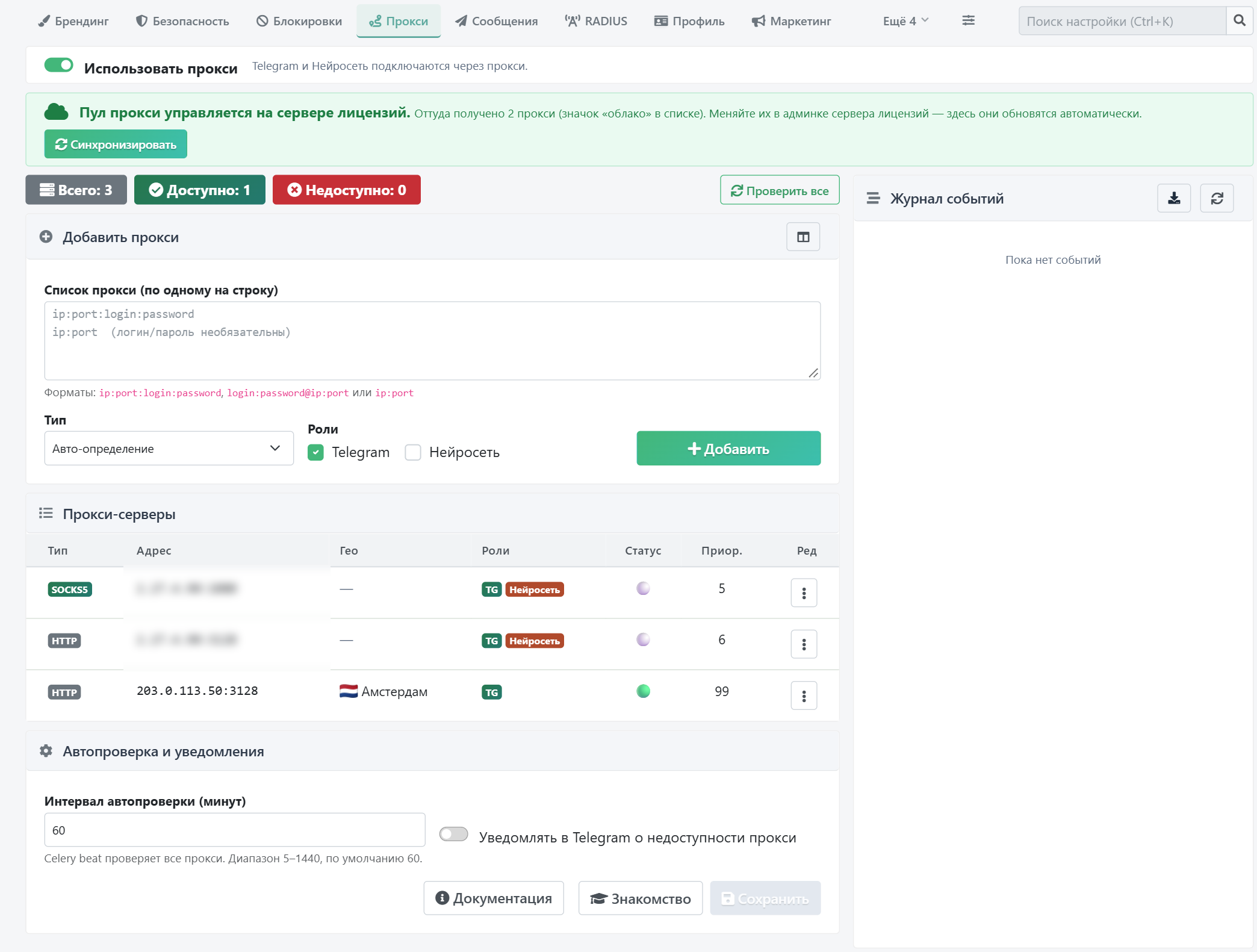Image resolution: width=1257 pixels, height=952 pixels.
Task: Click the green cloud icon in banner
Action: click(x=57, y=112)
